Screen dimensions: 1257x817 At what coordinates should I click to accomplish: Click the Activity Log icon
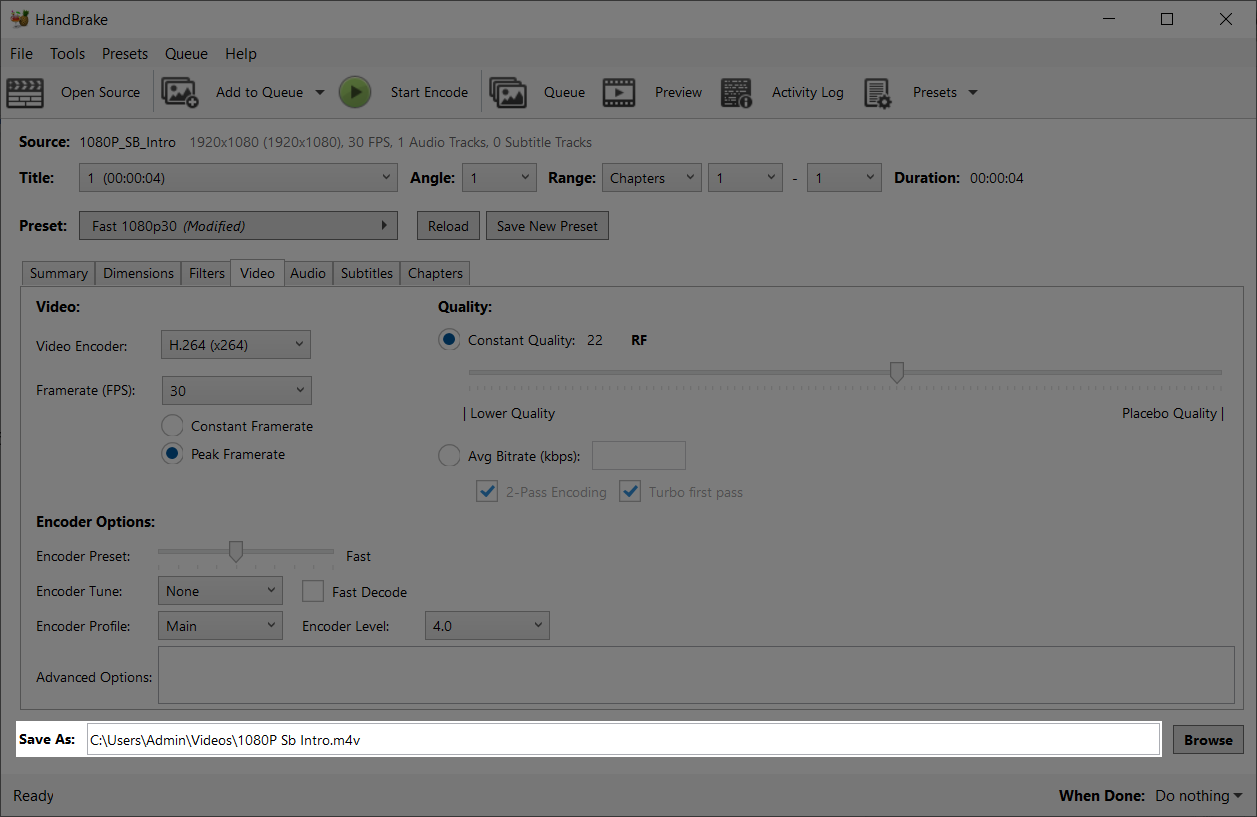pyautogui.click(x=737, y=92)
